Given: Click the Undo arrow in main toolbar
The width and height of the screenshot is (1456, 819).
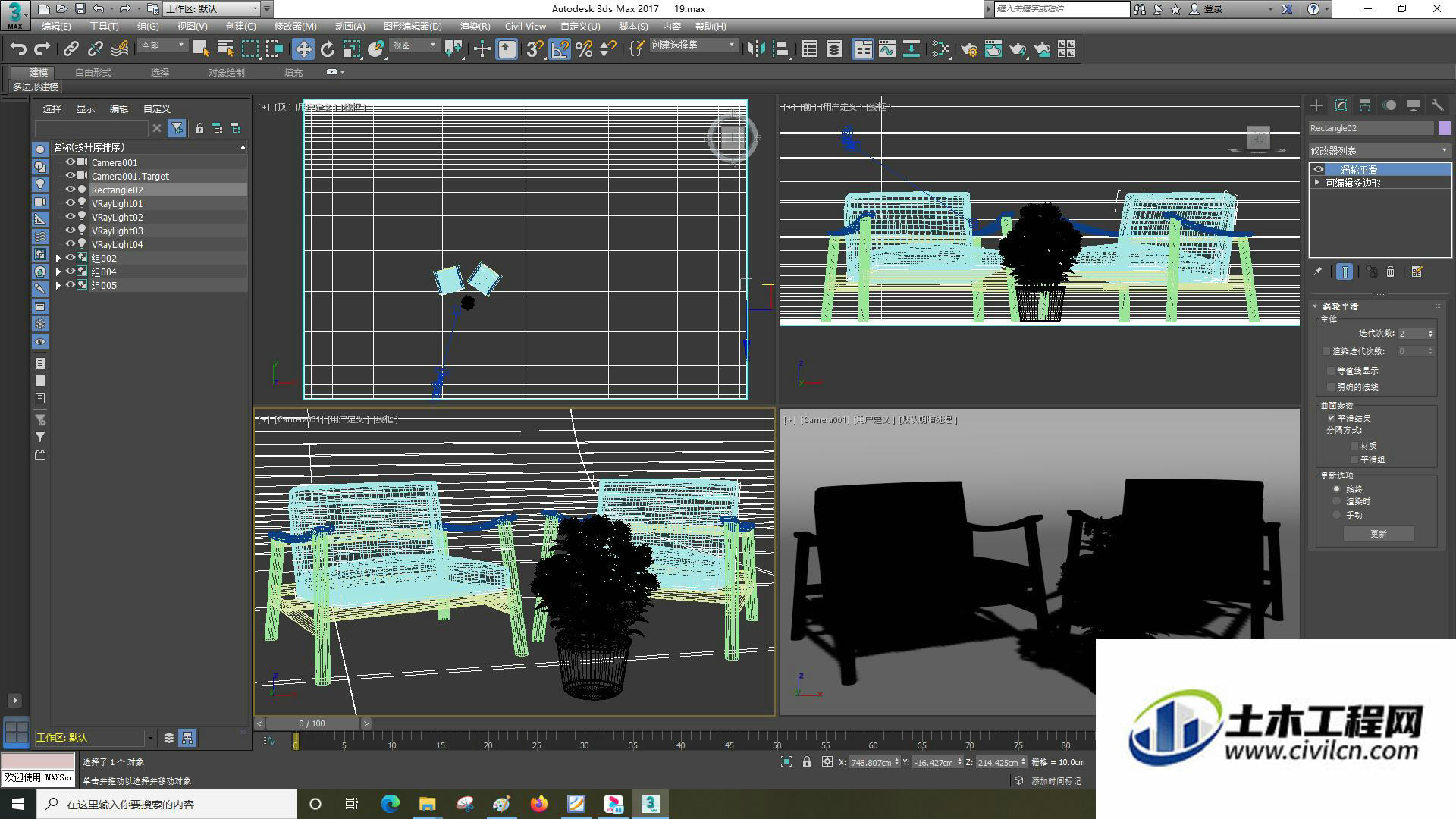Looking at the screenshot, I should point(18,49).
